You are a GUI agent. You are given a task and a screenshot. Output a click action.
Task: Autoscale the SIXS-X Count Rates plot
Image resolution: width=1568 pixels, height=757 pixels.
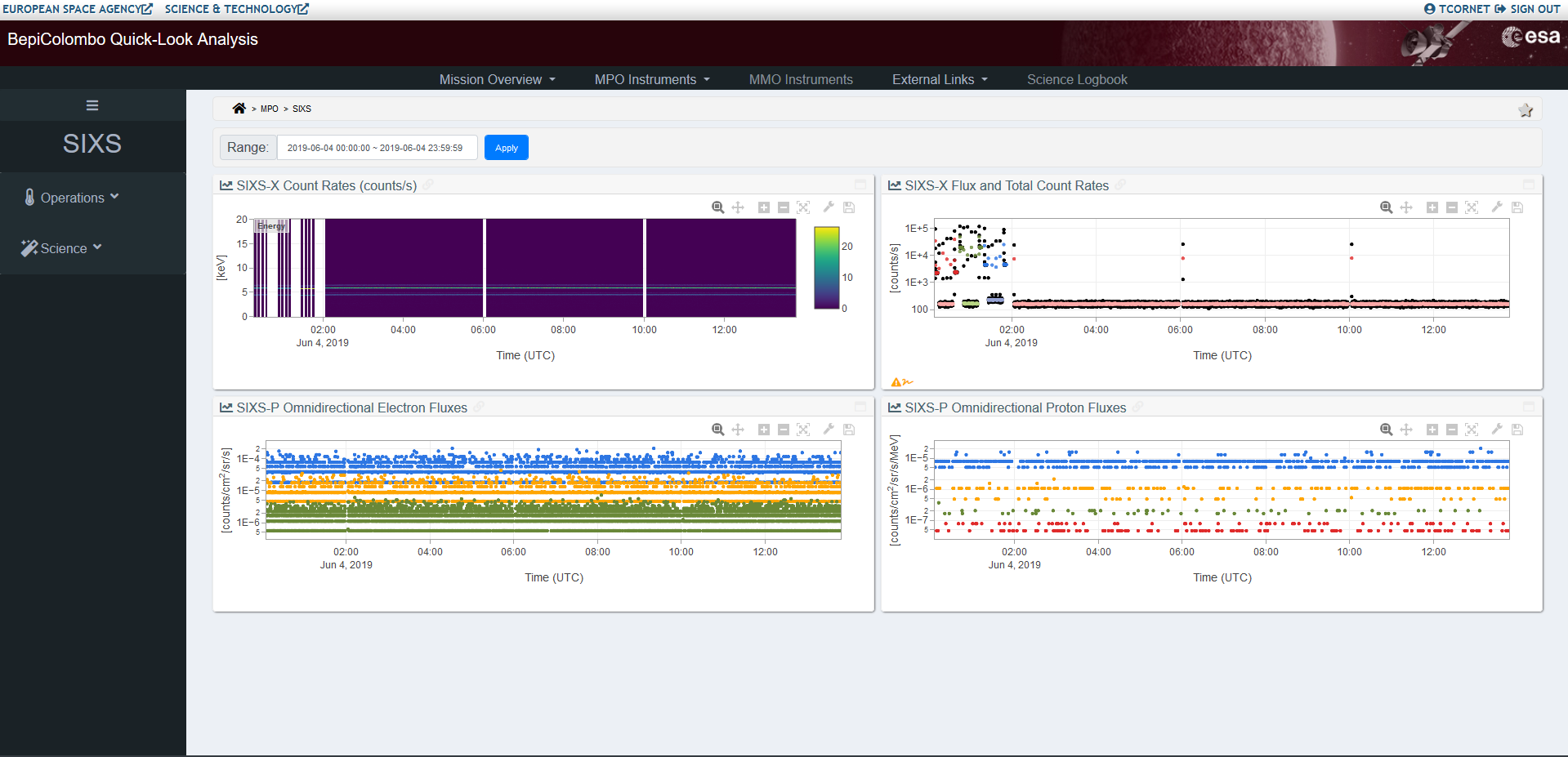[803, 207]
